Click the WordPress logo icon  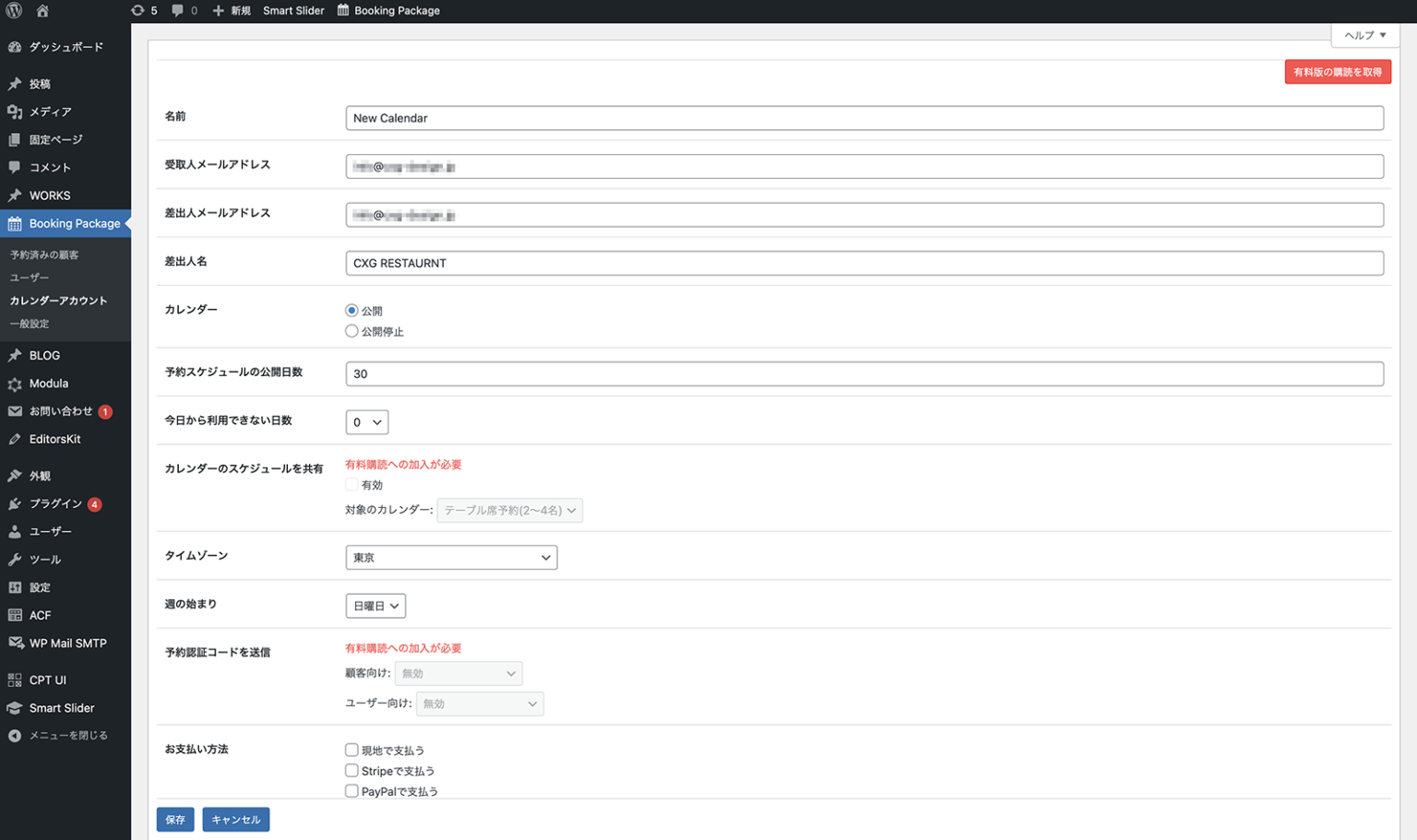14,11
